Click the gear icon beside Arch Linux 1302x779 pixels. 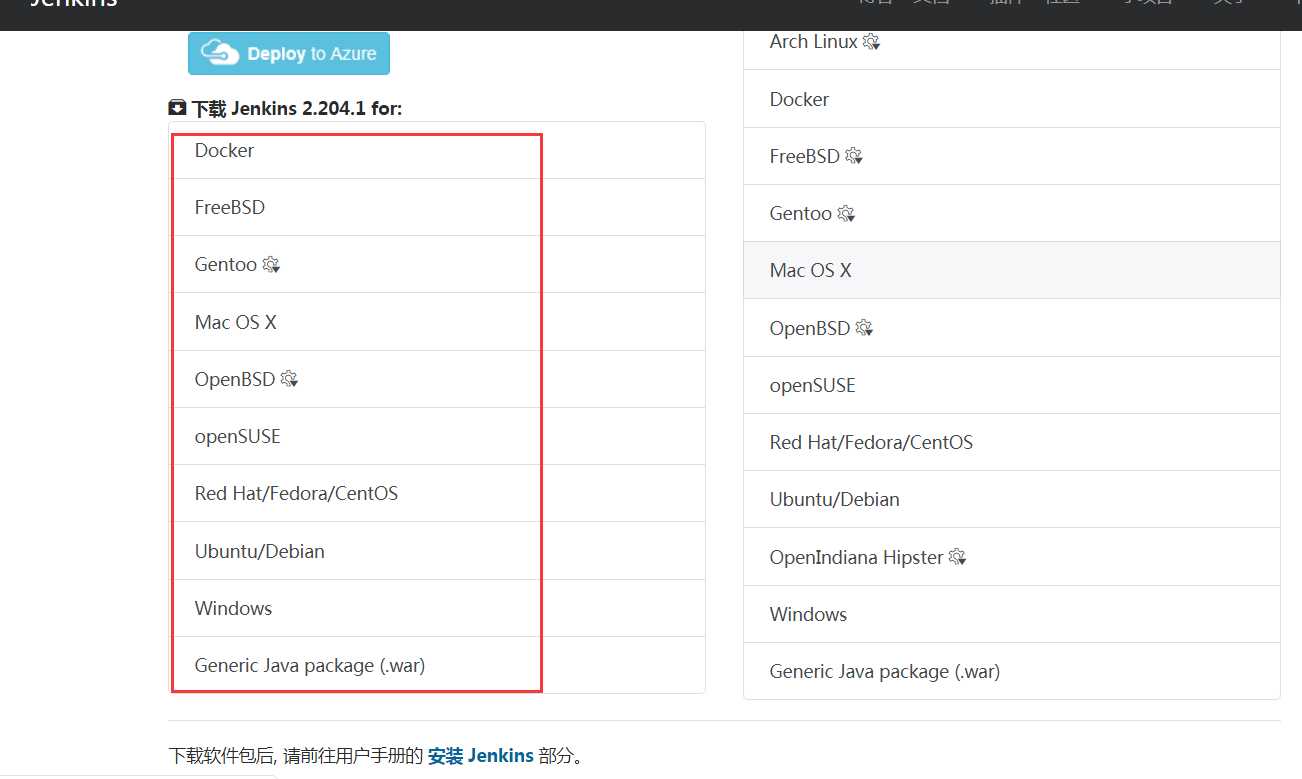pyautogui.click(x=872, y=42)
